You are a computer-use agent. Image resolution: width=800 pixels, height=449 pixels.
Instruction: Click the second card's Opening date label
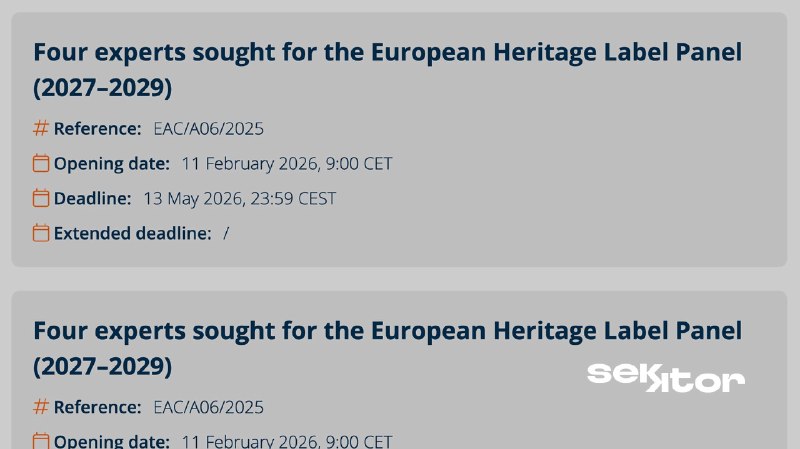[112, 441]
